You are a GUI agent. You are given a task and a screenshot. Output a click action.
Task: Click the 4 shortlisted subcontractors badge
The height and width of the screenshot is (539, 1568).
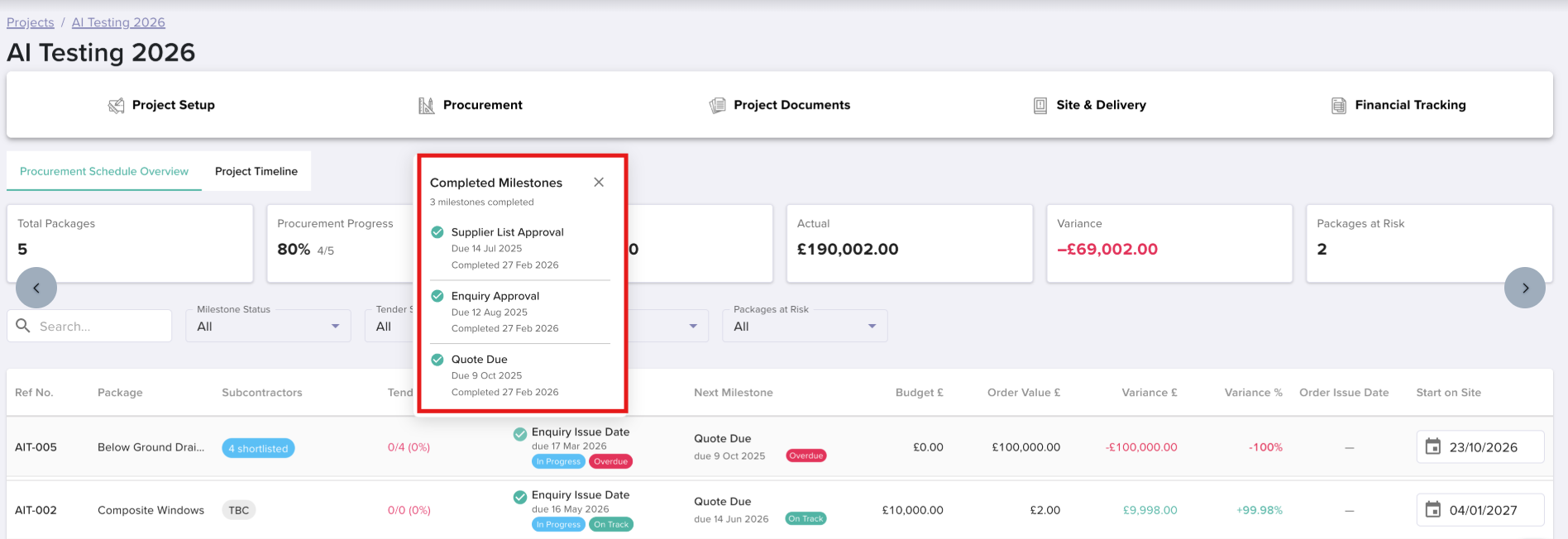(x=258, y=448)
